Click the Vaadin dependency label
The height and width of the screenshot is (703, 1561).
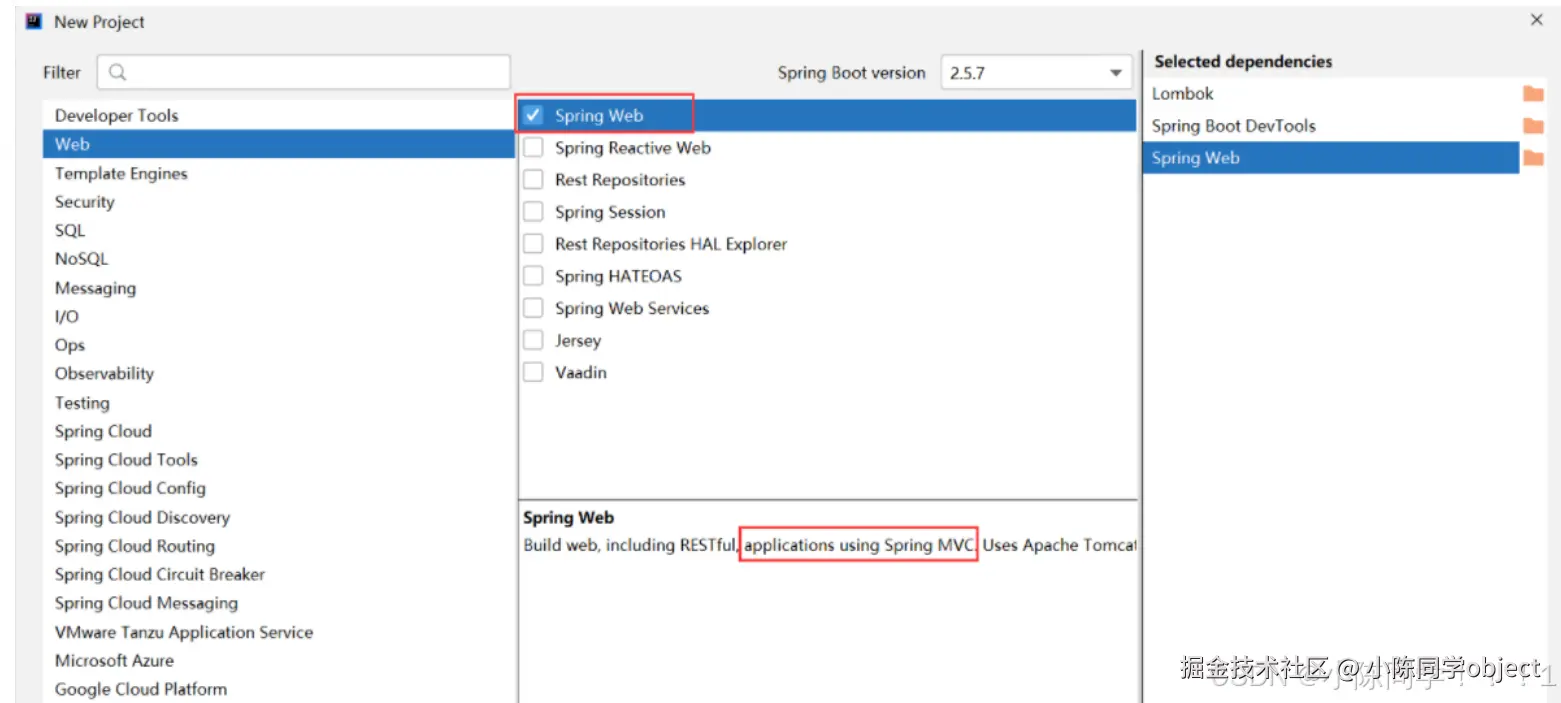[581, 372]
